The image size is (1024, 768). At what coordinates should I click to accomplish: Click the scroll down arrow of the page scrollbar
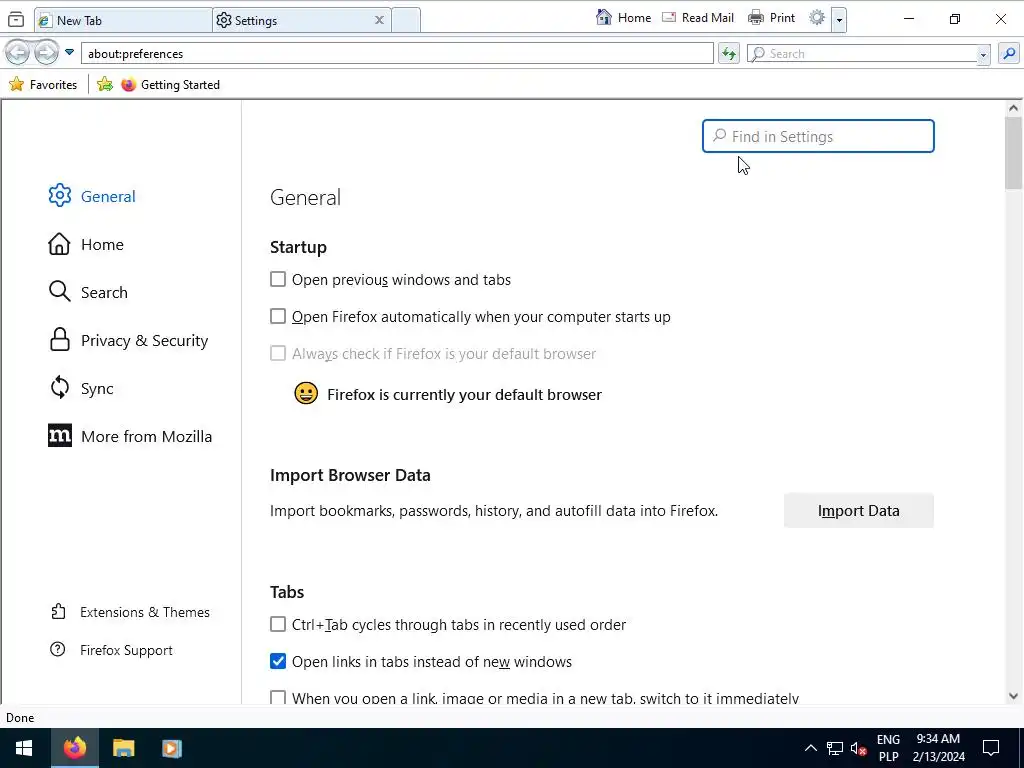[x=1013, y=696]
